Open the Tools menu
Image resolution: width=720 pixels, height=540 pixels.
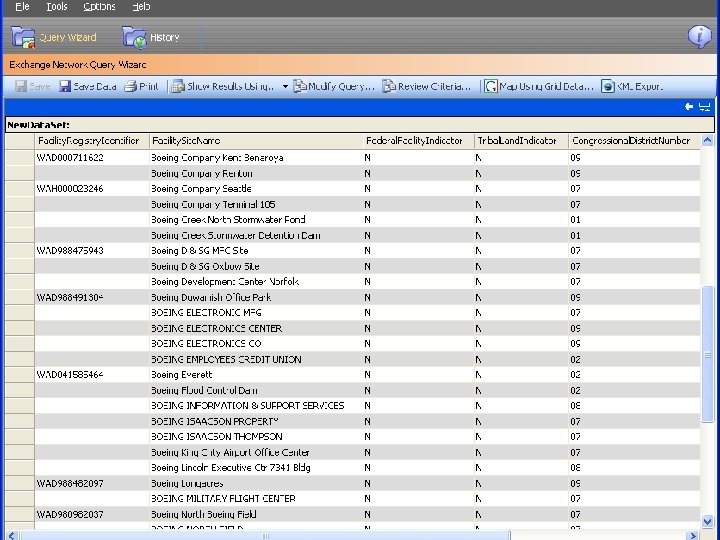point(57,7)
